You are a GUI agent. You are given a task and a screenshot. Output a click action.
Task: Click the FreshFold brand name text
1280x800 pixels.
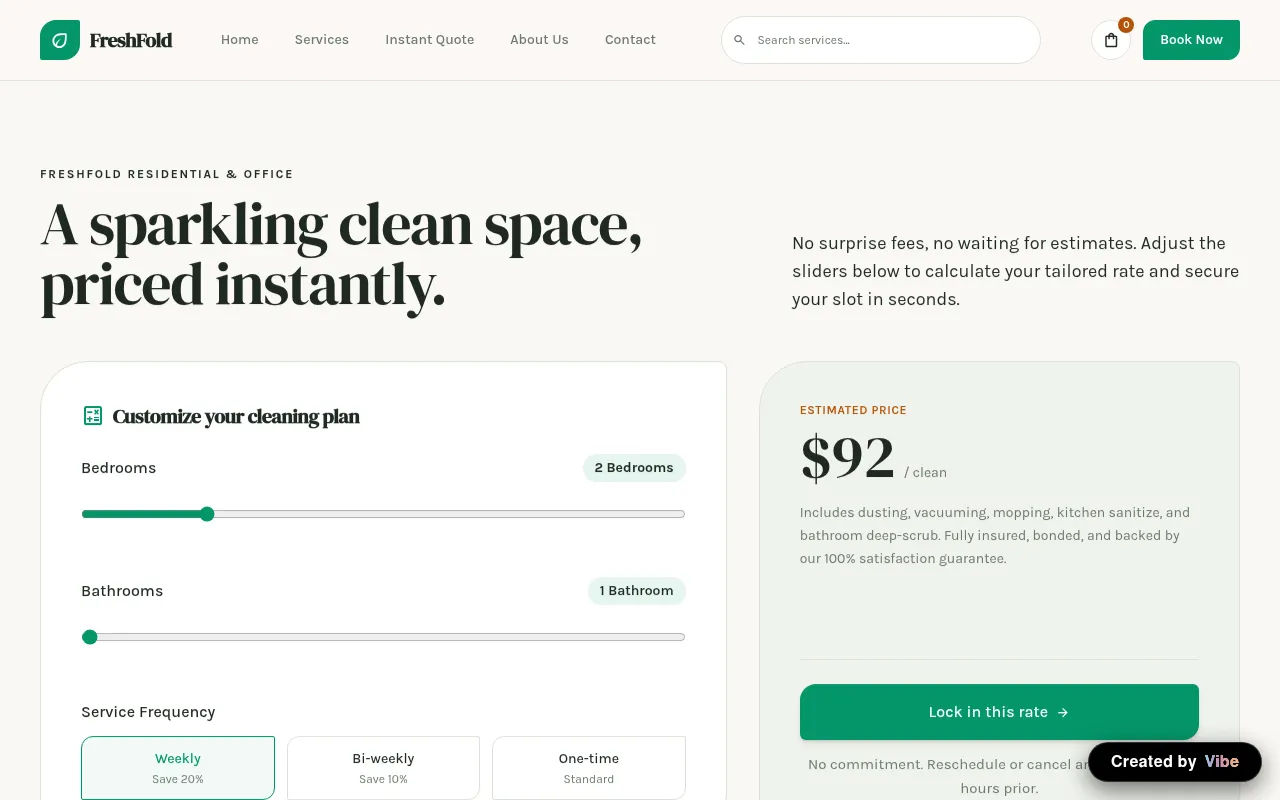131,40
